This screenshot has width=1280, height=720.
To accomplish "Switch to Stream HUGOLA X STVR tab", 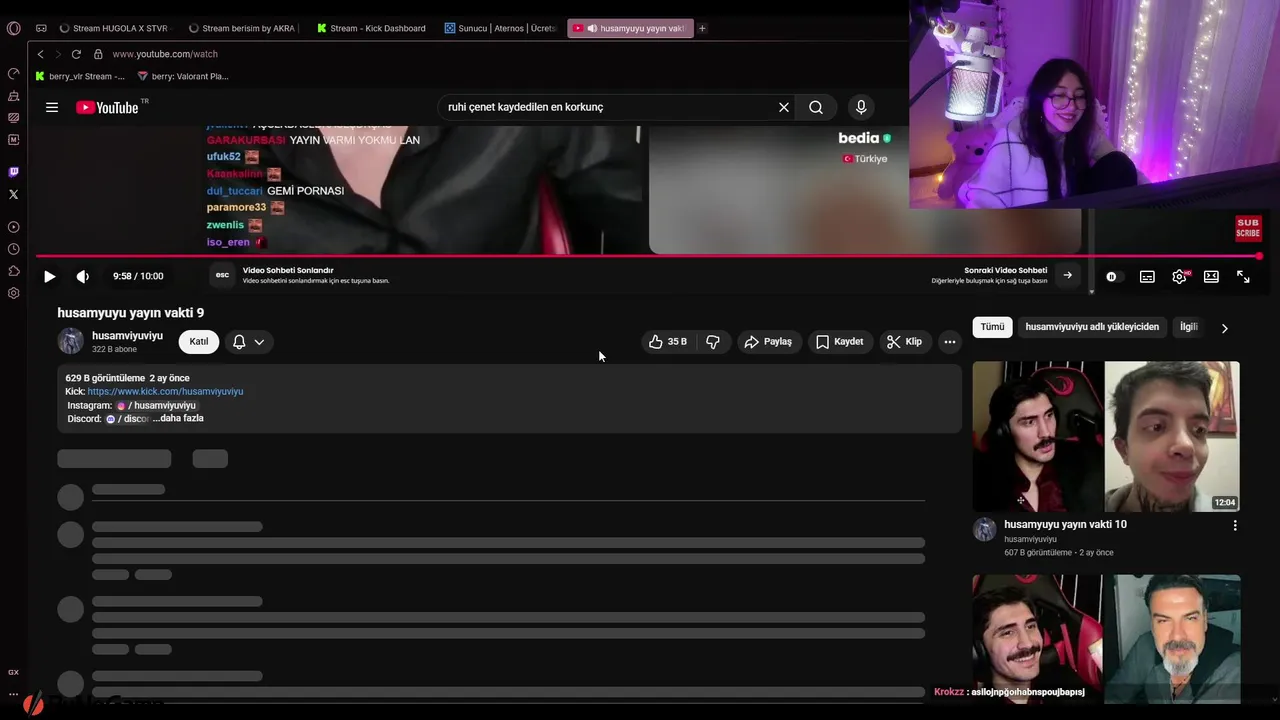I will pos(113,28).
